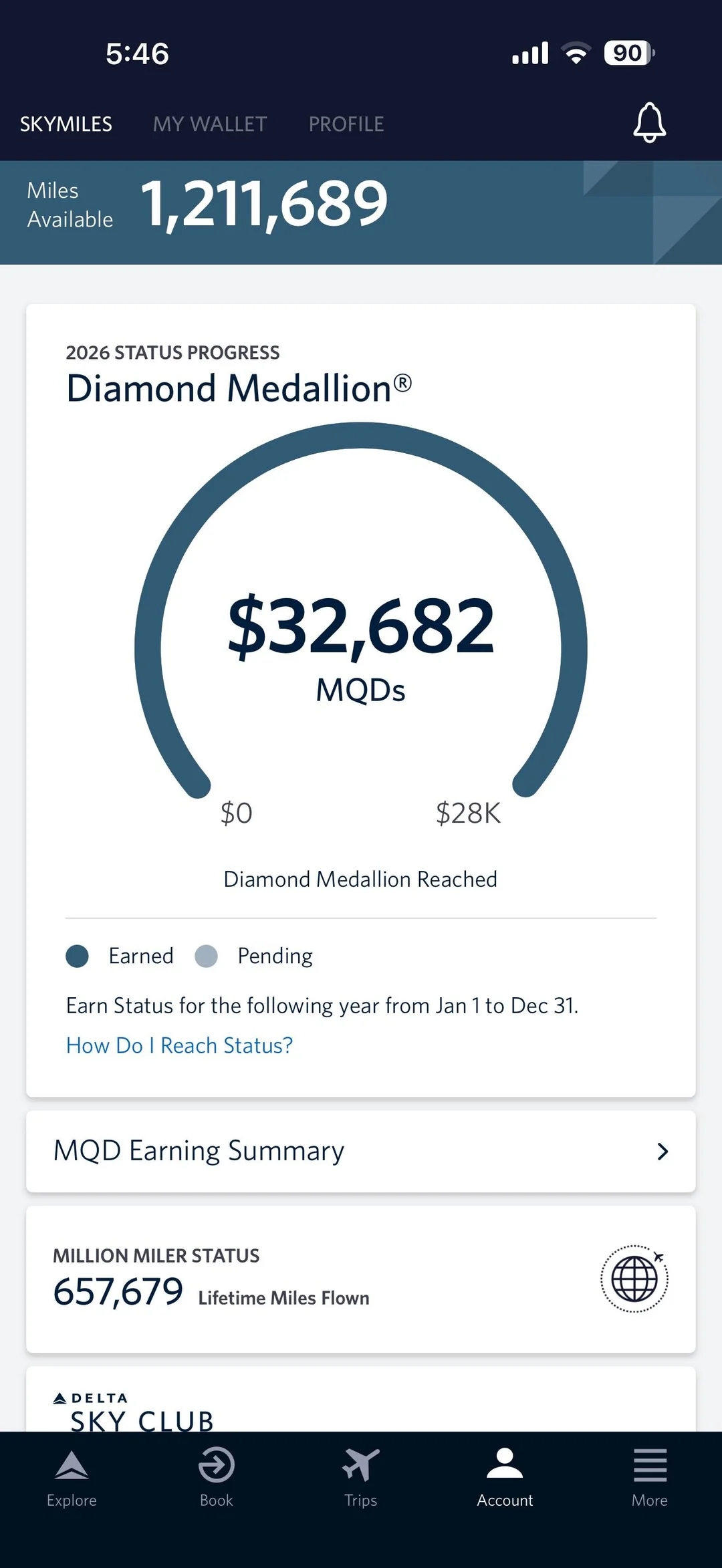The height and width of the screenshot is (1568, 722).
Task: Tap the Pending legend dot
Action: 206,956
